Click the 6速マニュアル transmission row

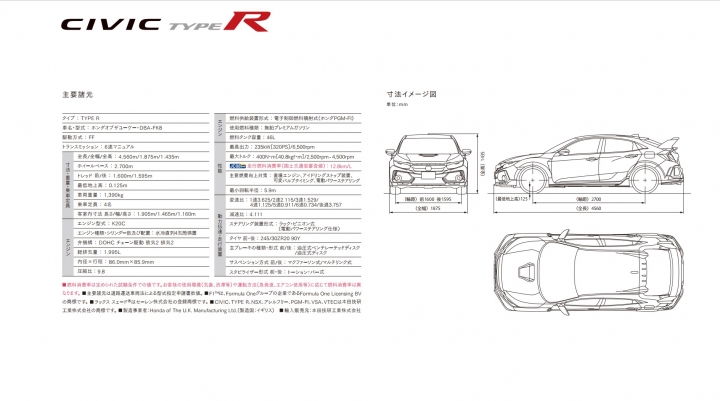[135, 147]
